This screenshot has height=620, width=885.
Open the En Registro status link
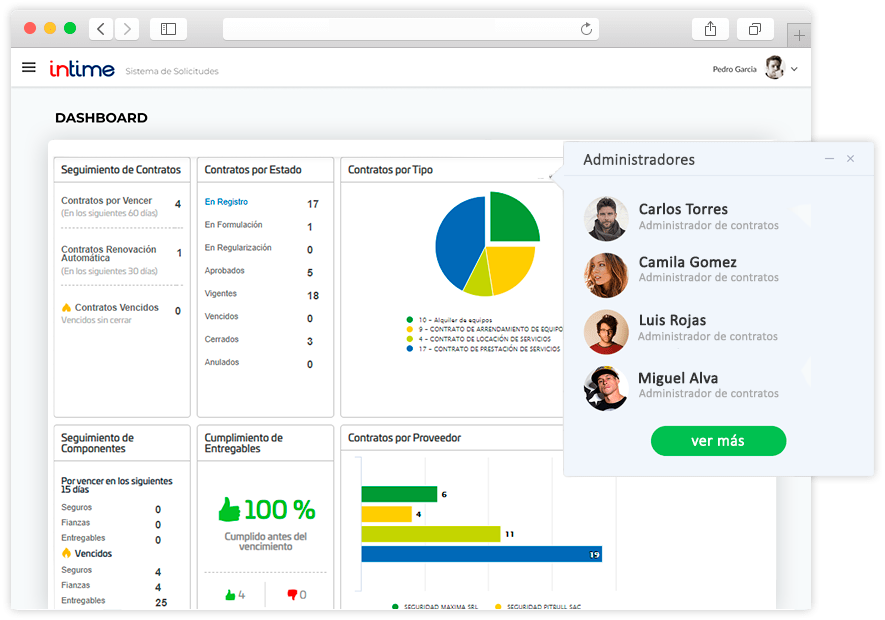coord(226,202)
